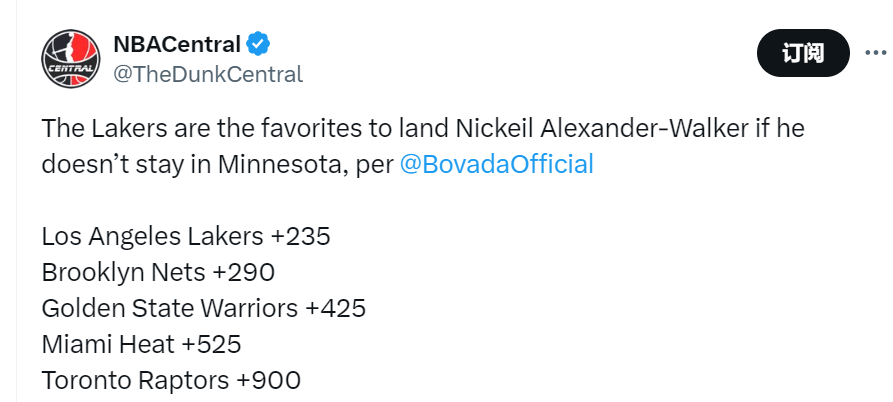
Task: Click the Golden State Warriors line
Action: coord(203,308)
